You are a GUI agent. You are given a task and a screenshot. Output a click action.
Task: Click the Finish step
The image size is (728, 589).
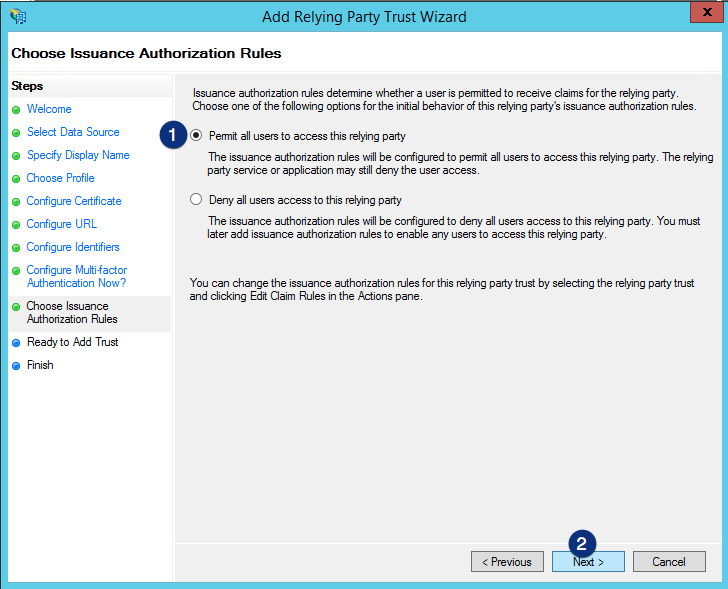pos(40,365)
